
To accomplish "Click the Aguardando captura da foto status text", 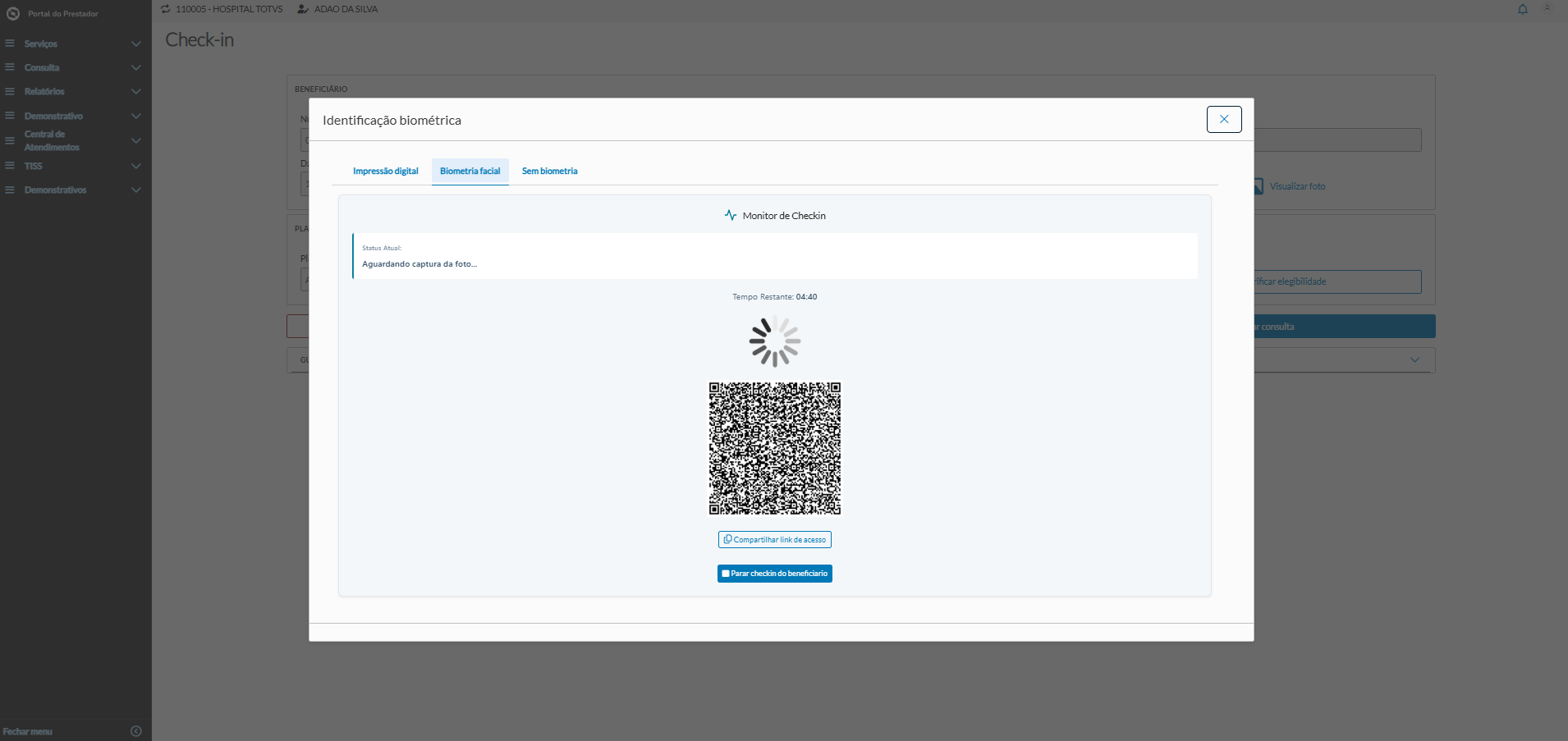I will (x=420, y=264).
